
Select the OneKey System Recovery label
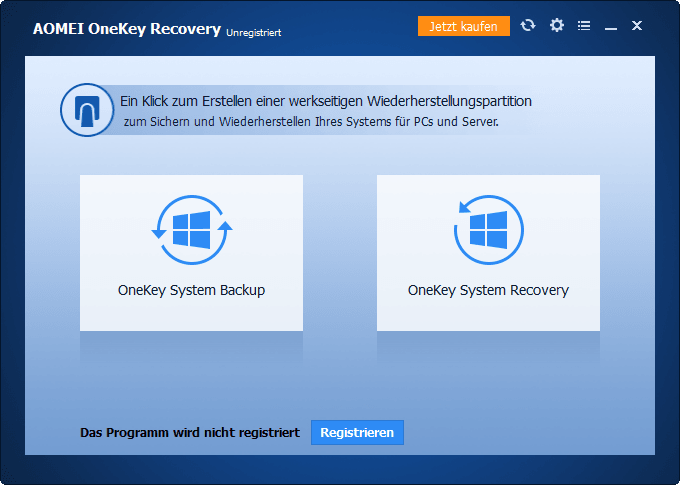[488, 290]
